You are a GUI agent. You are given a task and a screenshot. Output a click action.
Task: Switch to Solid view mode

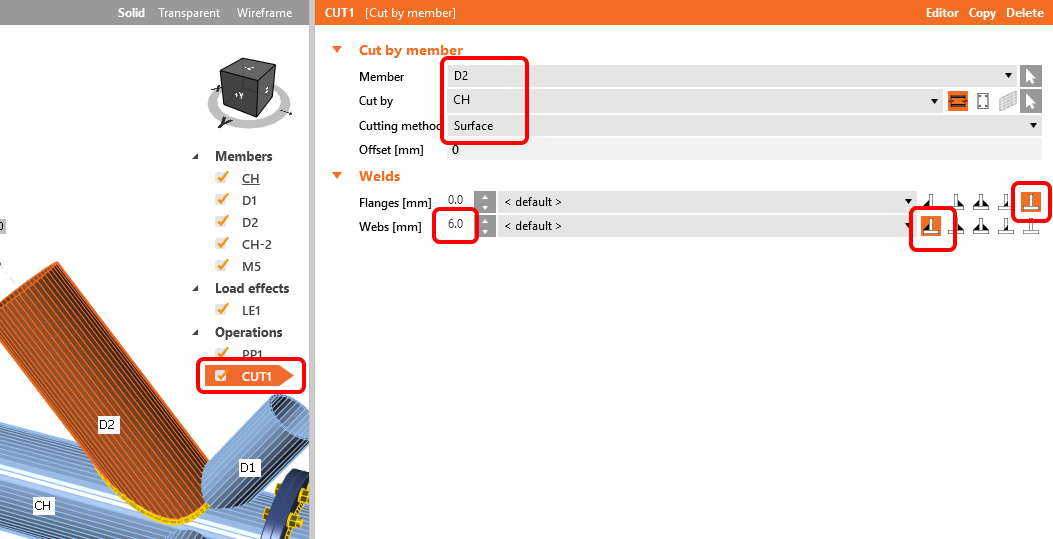[x=131, y=13]
